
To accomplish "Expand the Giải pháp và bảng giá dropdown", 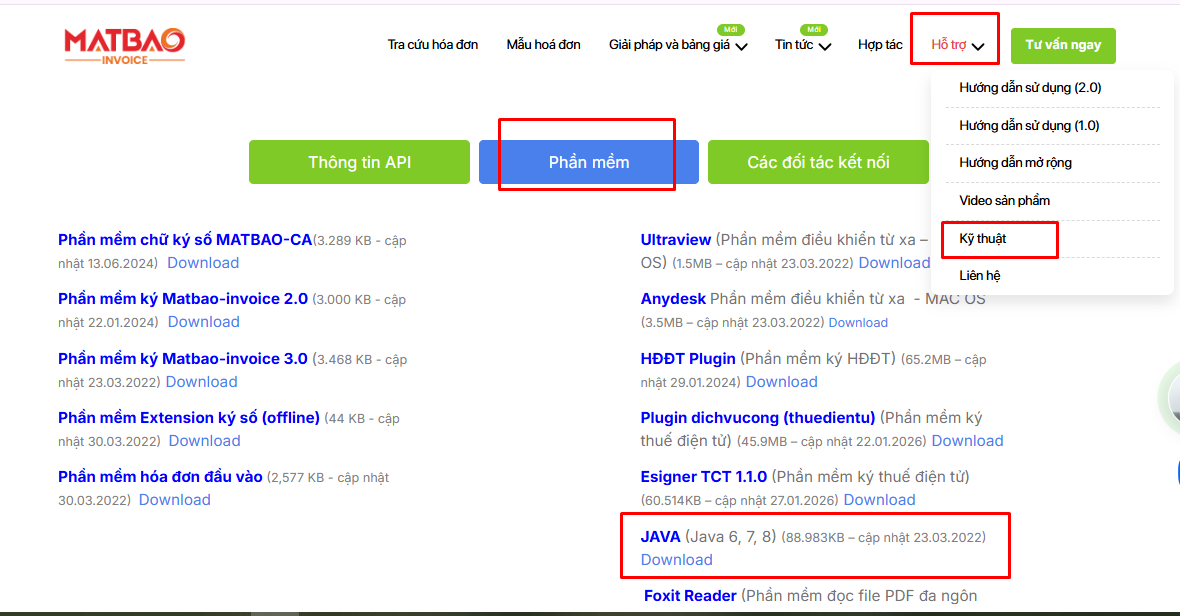I will pyautogui.click(x=678, y=45).
